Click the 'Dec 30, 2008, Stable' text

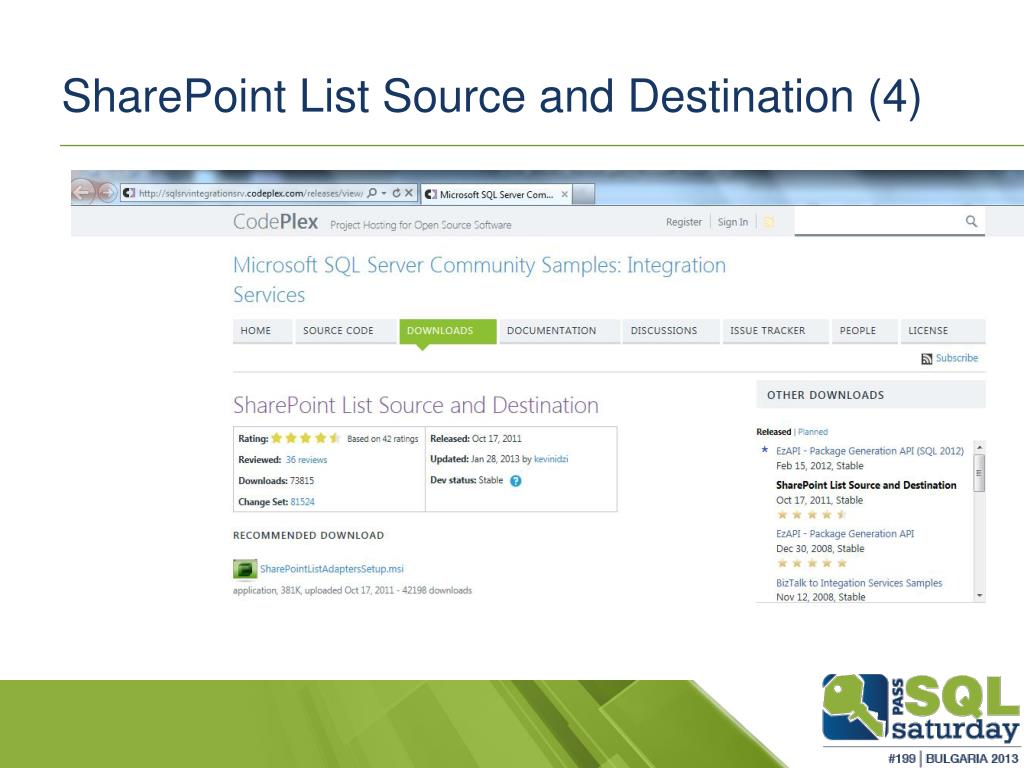tap(820, 549)
